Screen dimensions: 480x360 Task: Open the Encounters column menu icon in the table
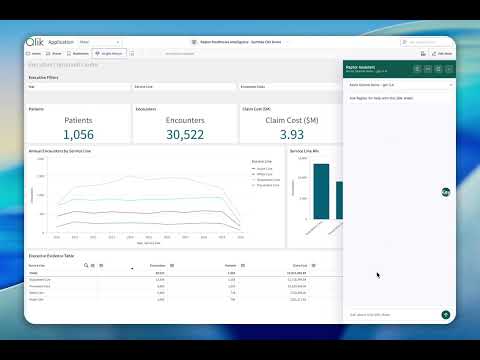pyautogui.click(x=172, y=266)
